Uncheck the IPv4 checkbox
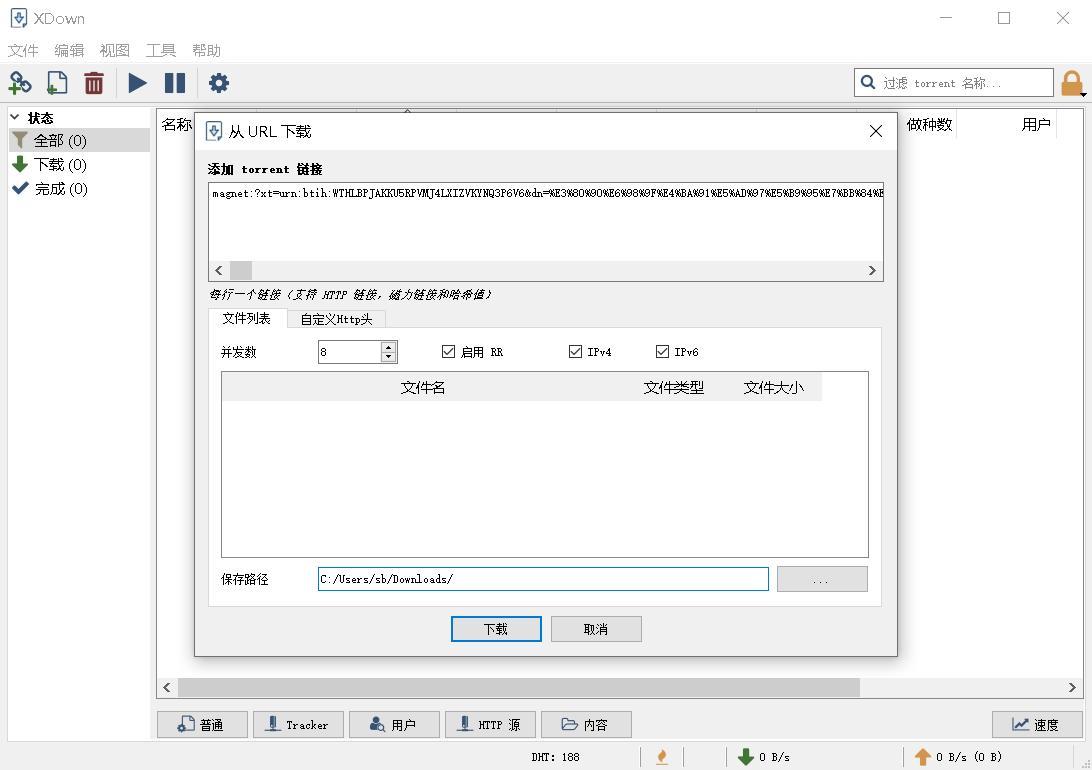Viewport: 1092px width, 770px height. pos(575,352)
